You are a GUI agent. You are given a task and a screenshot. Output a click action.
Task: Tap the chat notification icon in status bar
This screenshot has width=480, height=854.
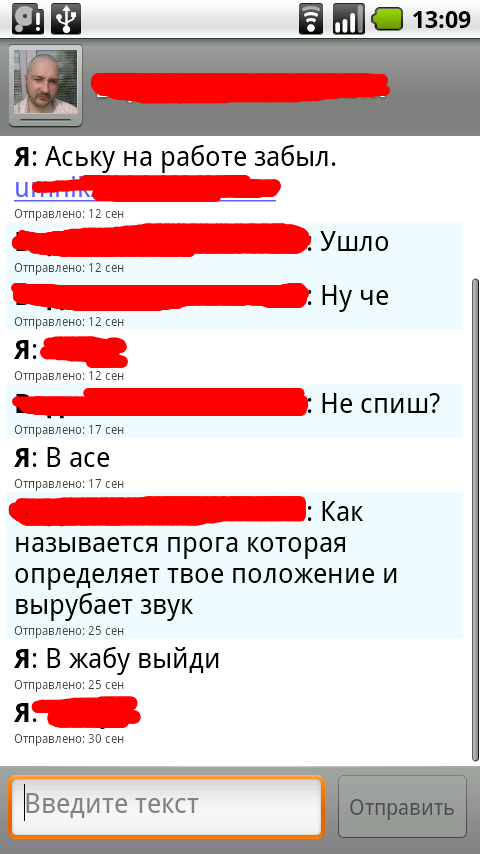27,19
